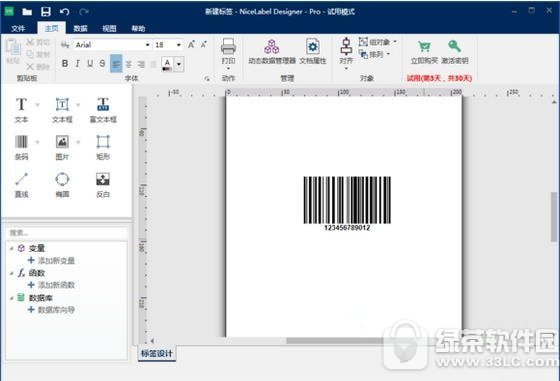Switch to the Data (数据) ribbon tab
Viewport: 560px width, 381px height.
81,28
